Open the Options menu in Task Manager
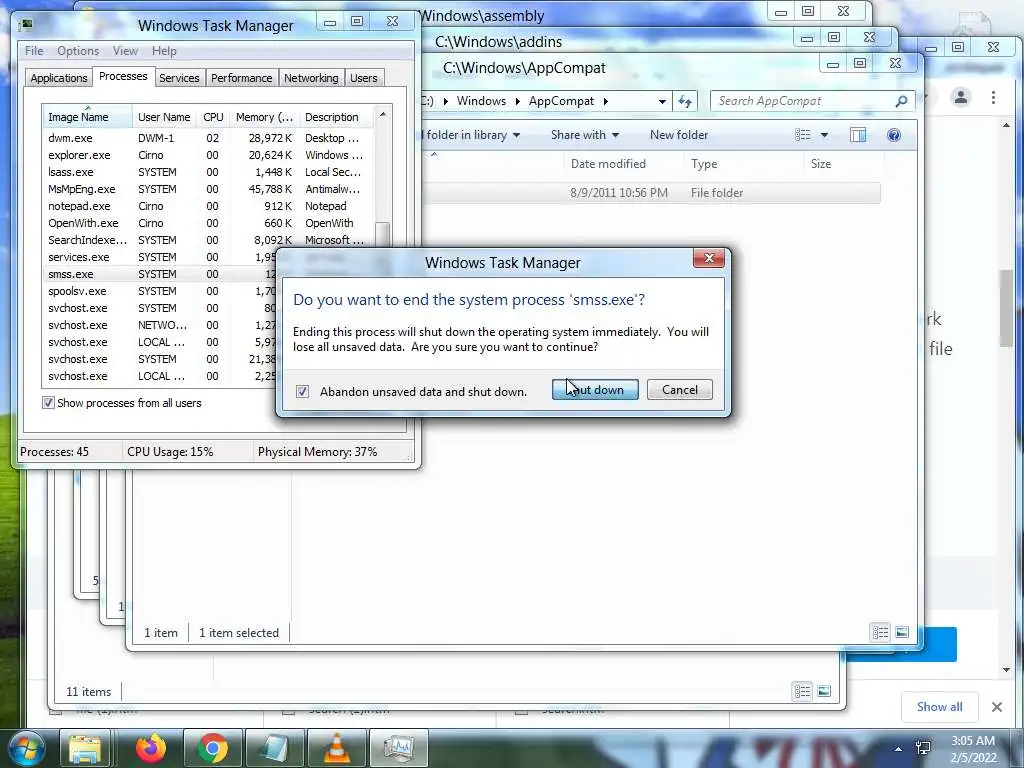Screen dimensions: 1024x768 click(x=78, y=51)
